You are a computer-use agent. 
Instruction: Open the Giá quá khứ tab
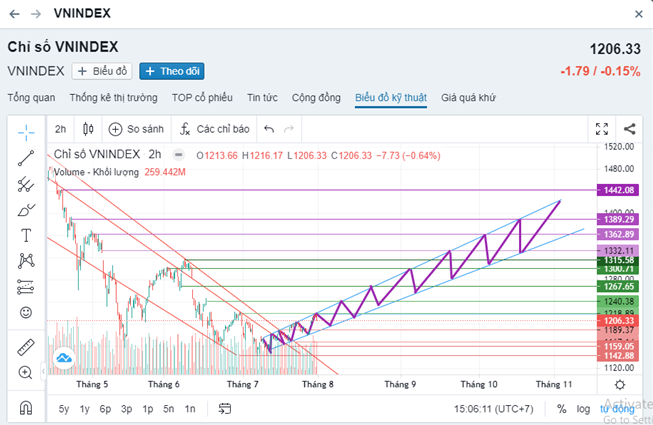pyautogui.click(x=469, y=98)
